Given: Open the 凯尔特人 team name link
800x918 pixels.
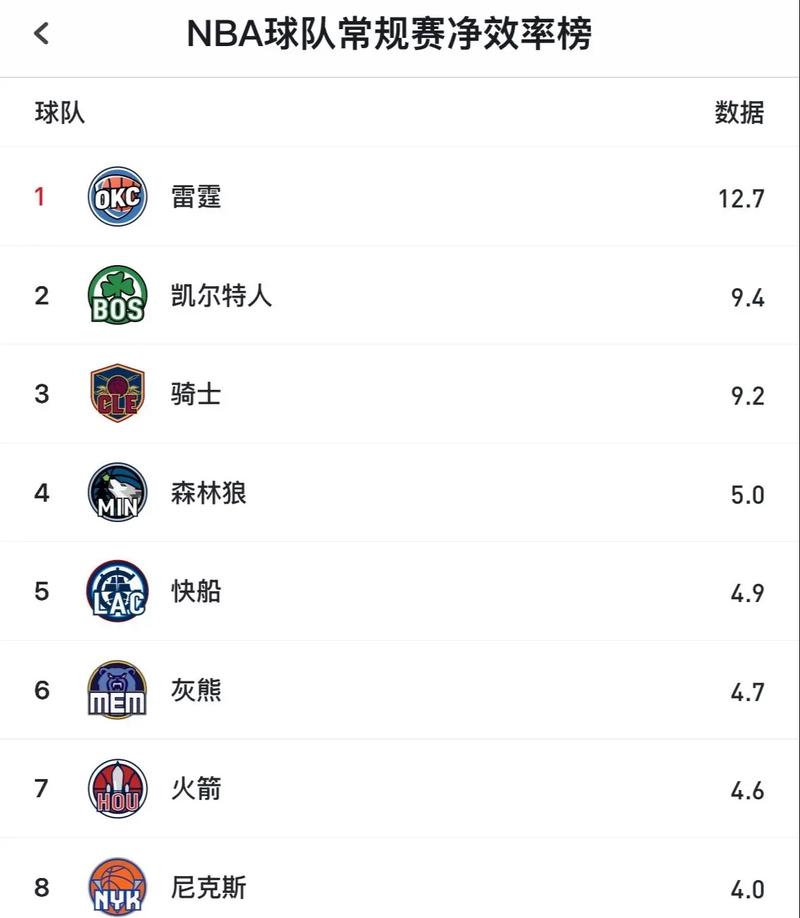Looking at the screenshot, I should (221, 296).
